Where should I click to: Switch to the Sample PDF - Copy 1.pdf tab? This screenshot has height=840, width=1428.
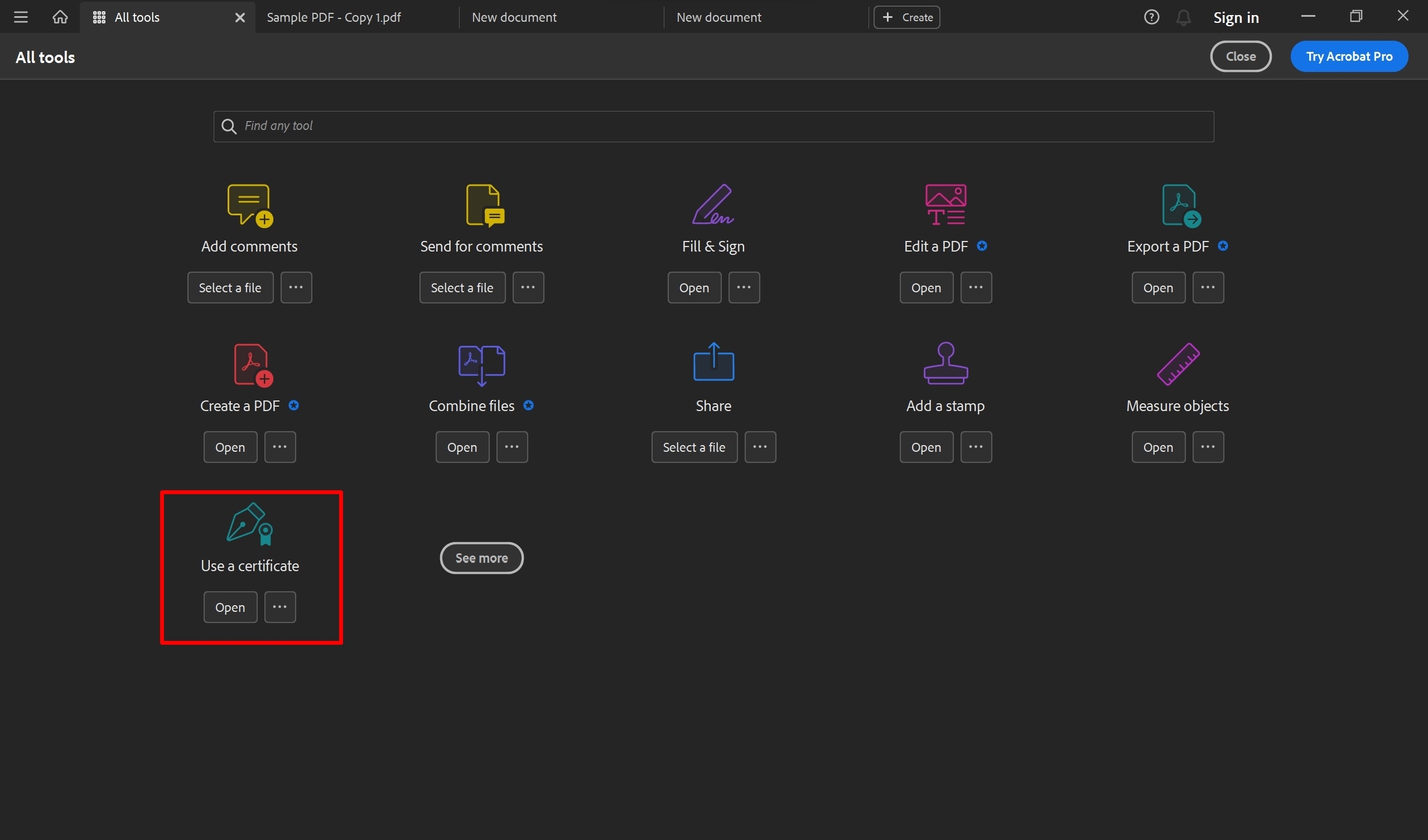334,17
